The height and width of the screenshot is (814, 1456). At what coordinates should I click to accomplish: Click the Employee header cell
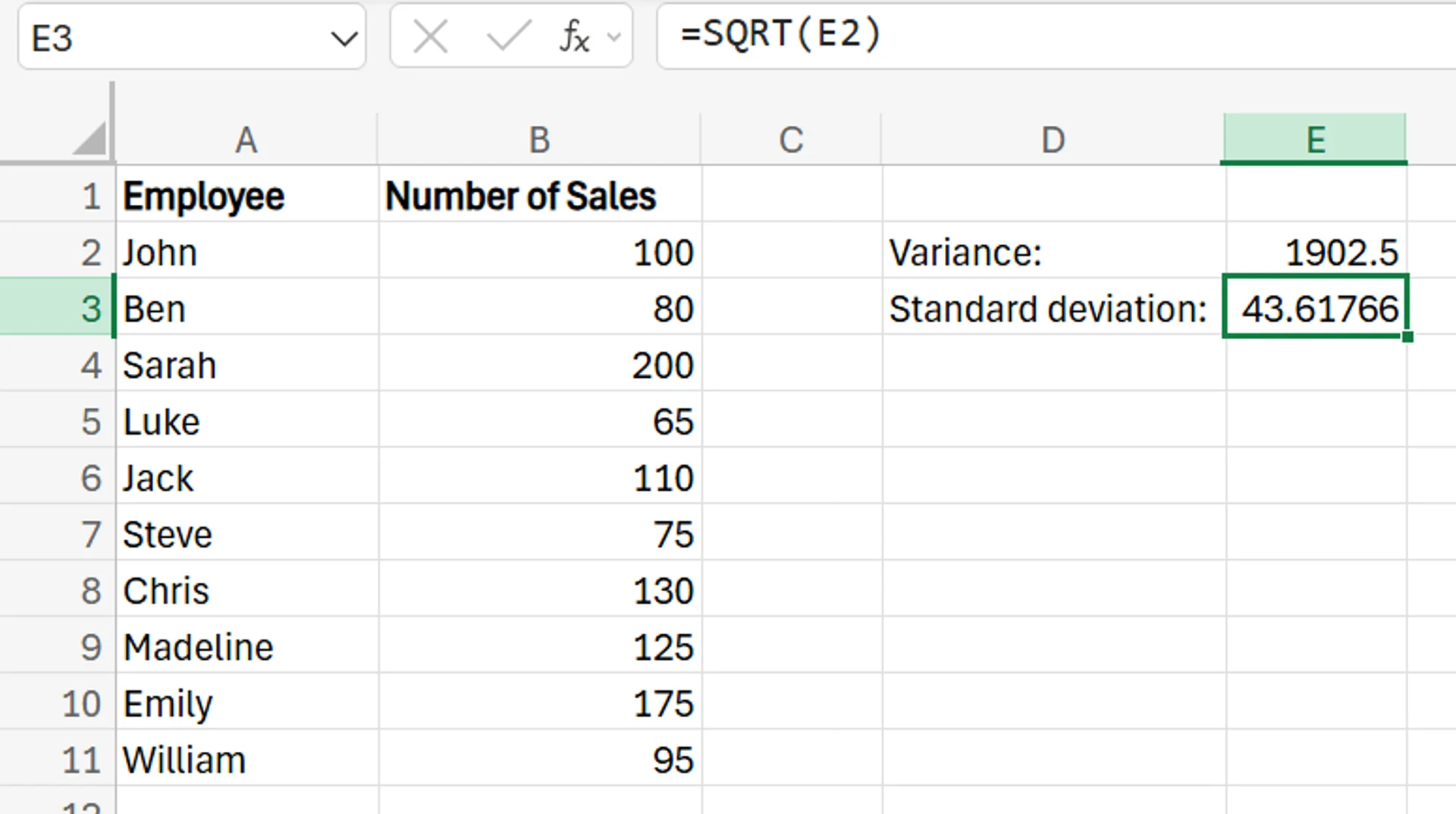247,195
